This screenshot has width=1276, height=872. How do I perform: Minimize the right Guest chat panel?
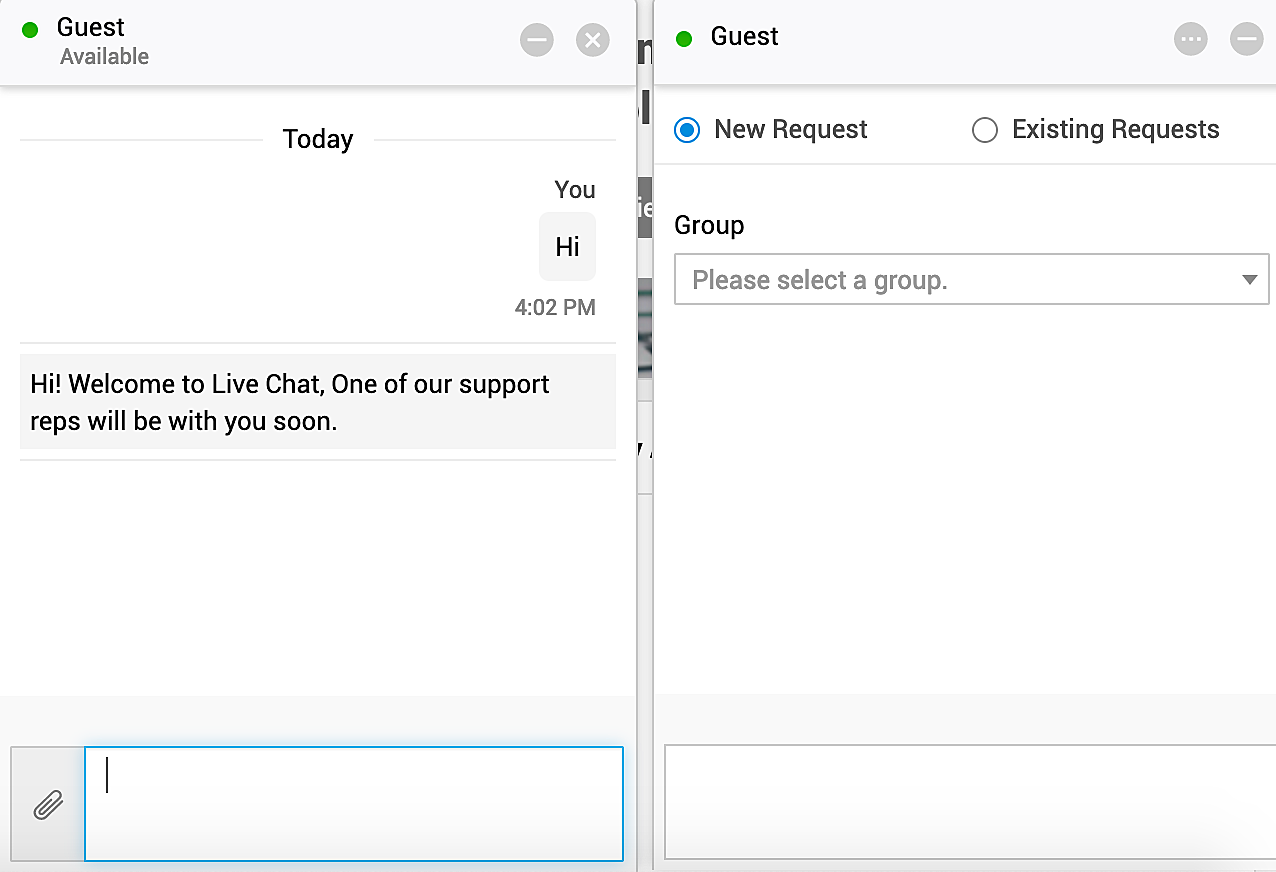point(1246,39)
